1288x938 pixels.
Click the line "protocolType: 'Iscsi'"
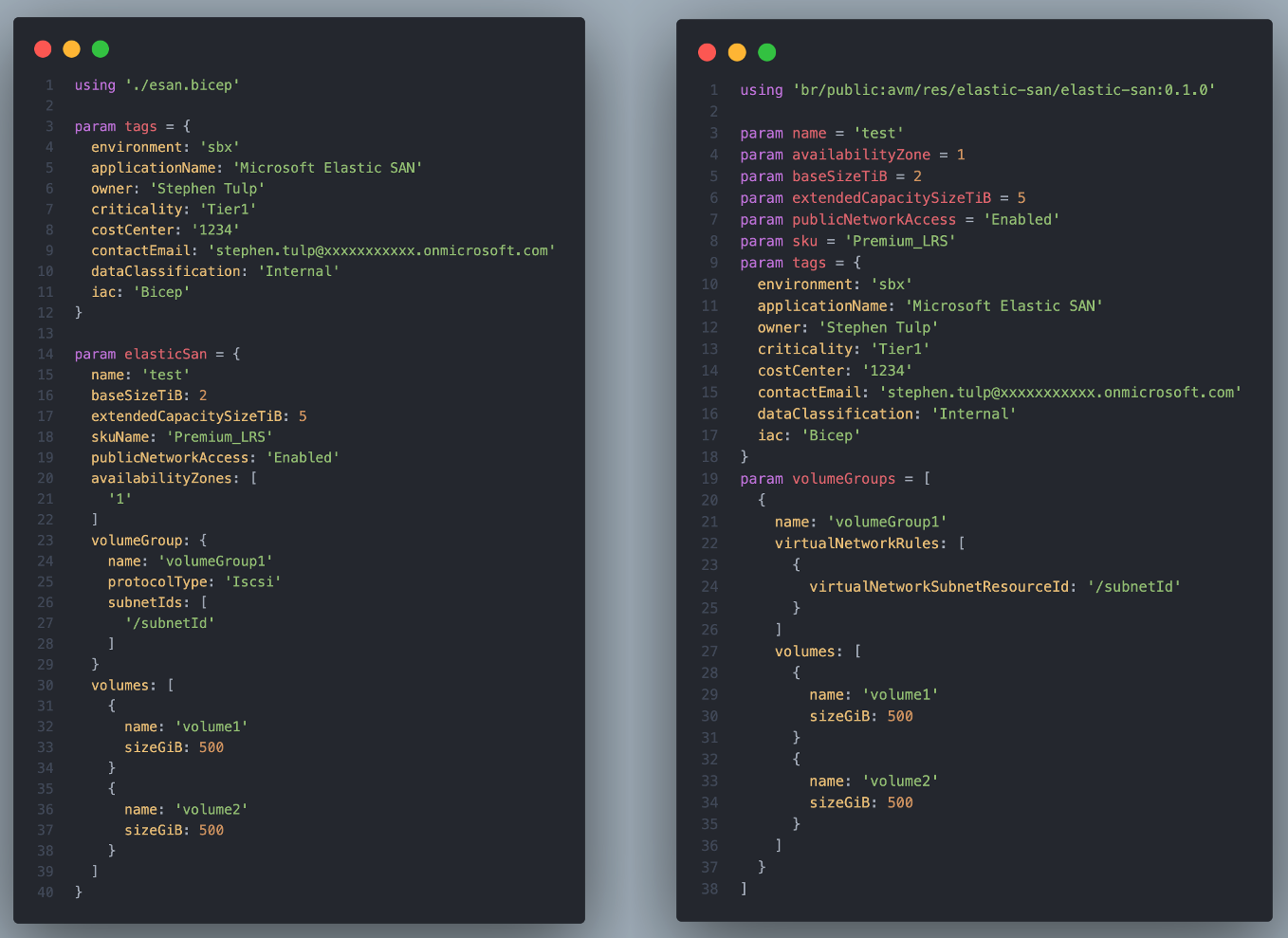[x=194, y=581]
